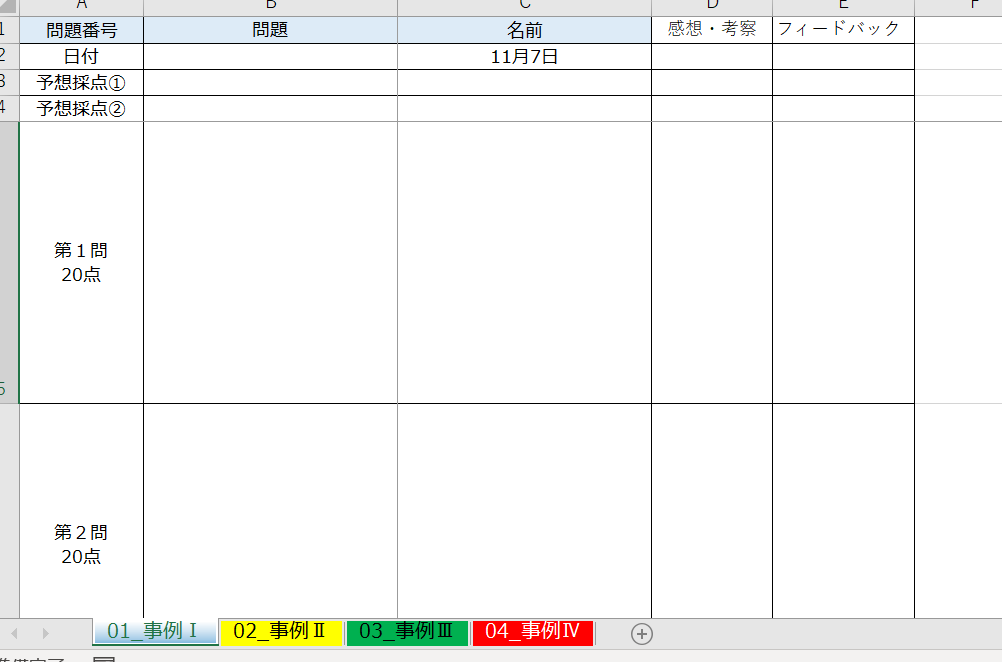
Task: Select row 5 header
Action: [x=9, y=263]
